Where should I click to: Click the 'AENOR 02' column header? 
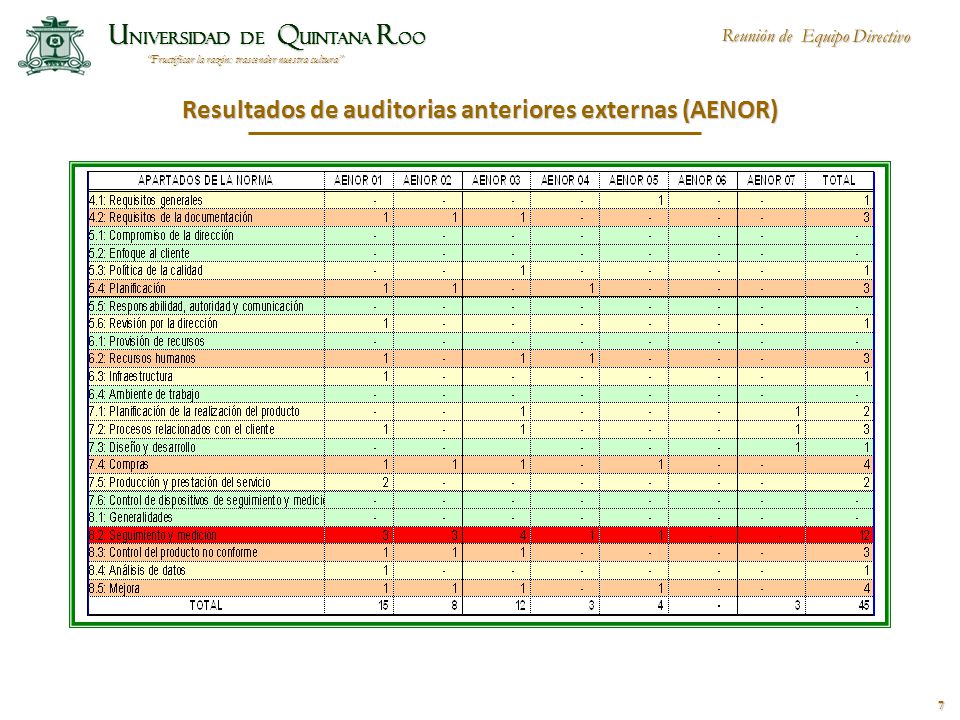(427, 180)
